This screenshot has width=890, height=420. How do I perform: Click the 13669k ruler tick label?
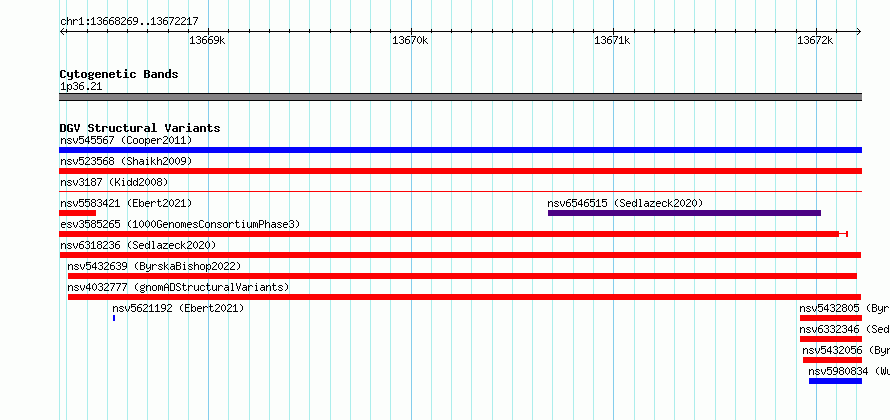(x=207, y=40)
